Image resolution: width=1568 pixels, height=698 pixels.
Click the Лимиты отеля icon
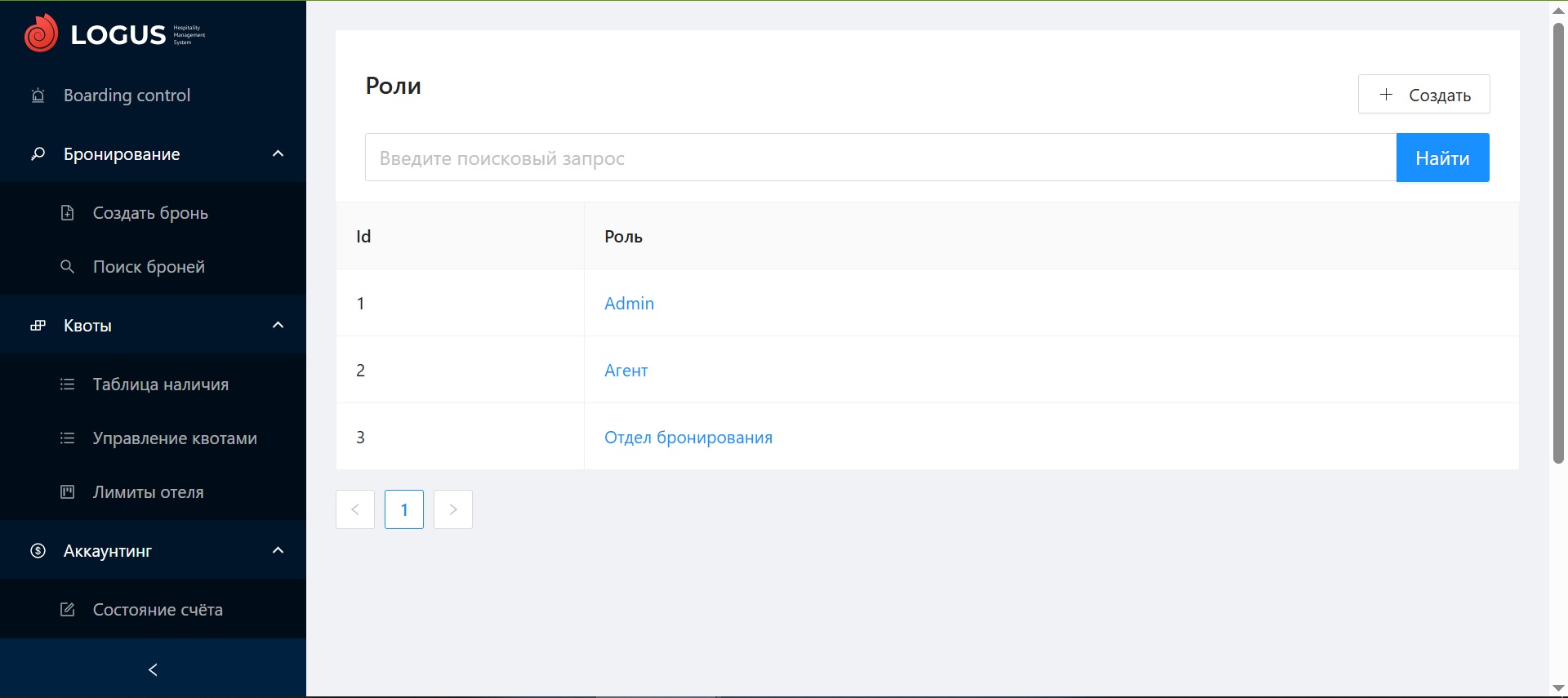pyautogui.click(x=68, y=492)
